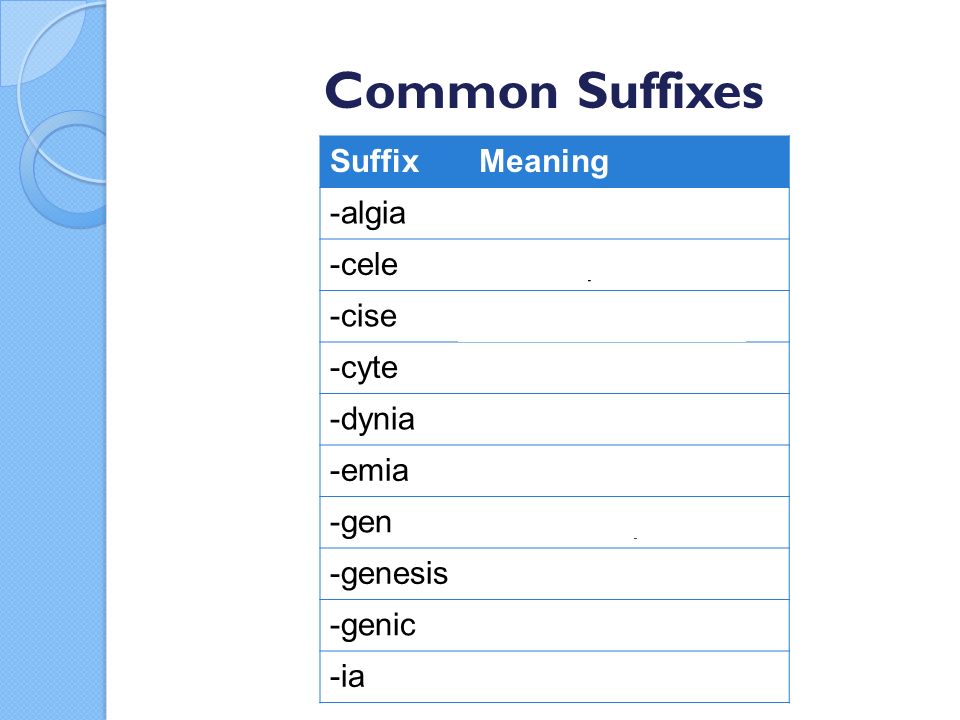Click the -genic suffix row

click(x=554, y=625)
